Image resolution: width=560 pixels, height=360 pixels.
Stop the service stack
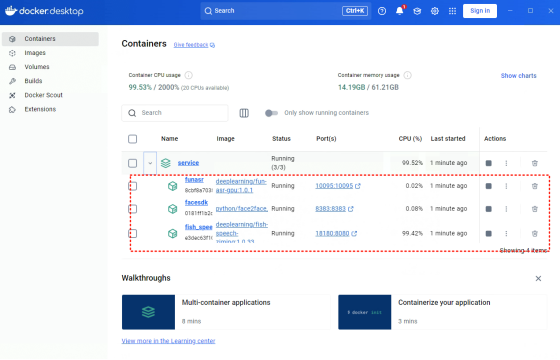(x=489, y=163)
